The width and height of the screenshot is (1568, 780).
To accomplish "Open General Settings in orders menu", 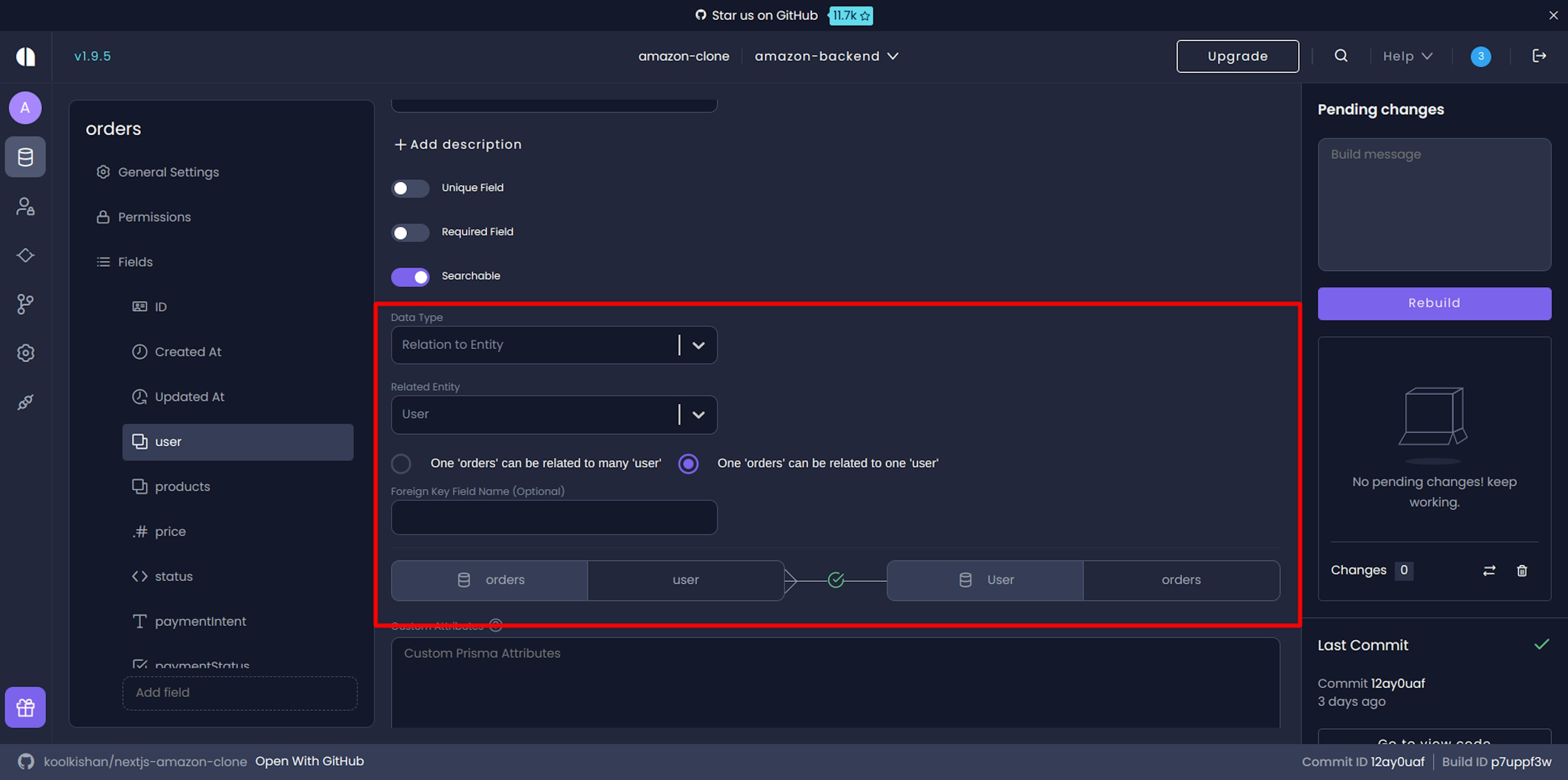I will [x=168, y=172].
